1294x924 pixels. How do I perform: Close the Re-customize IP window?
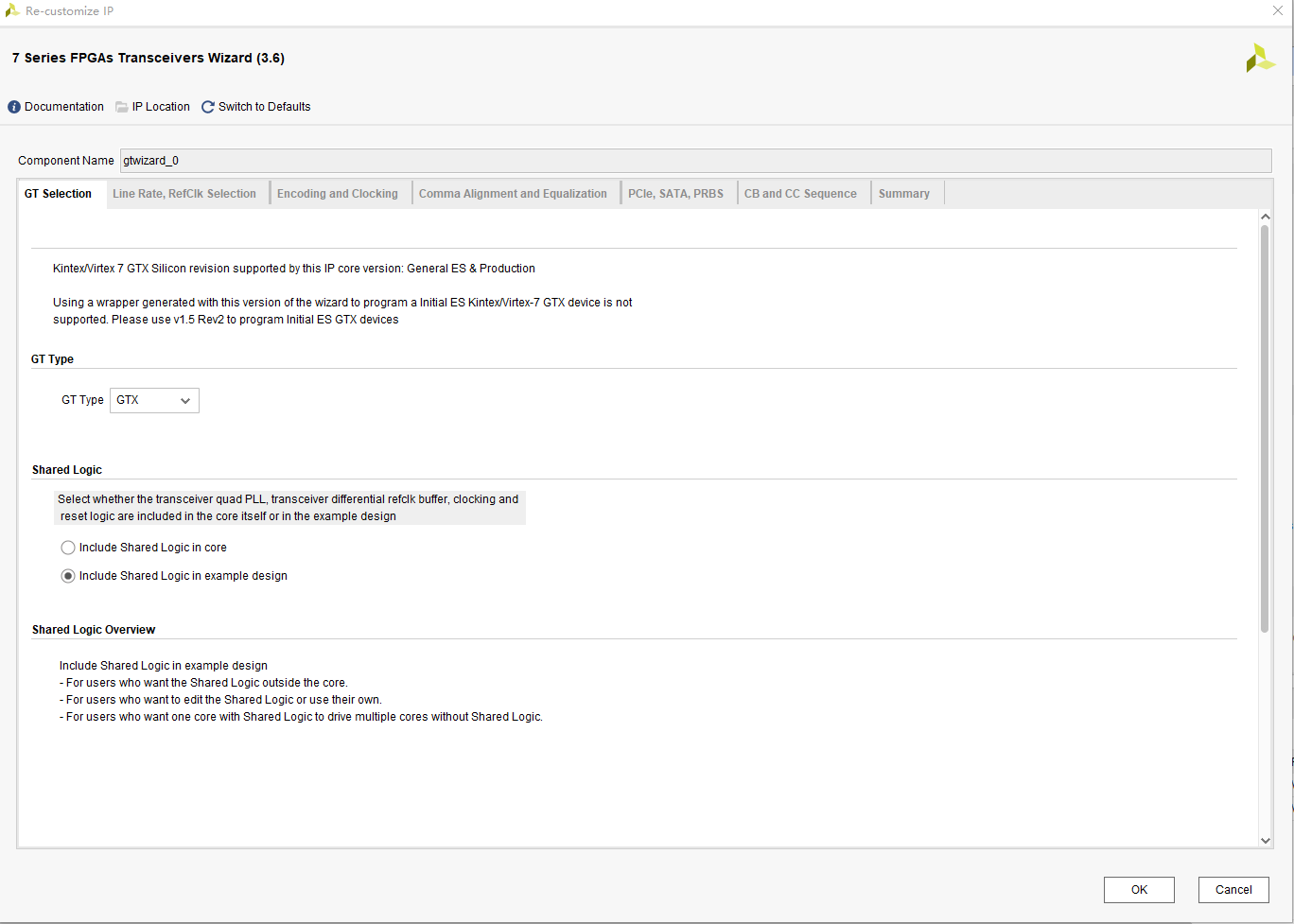tap(1277, 10)
